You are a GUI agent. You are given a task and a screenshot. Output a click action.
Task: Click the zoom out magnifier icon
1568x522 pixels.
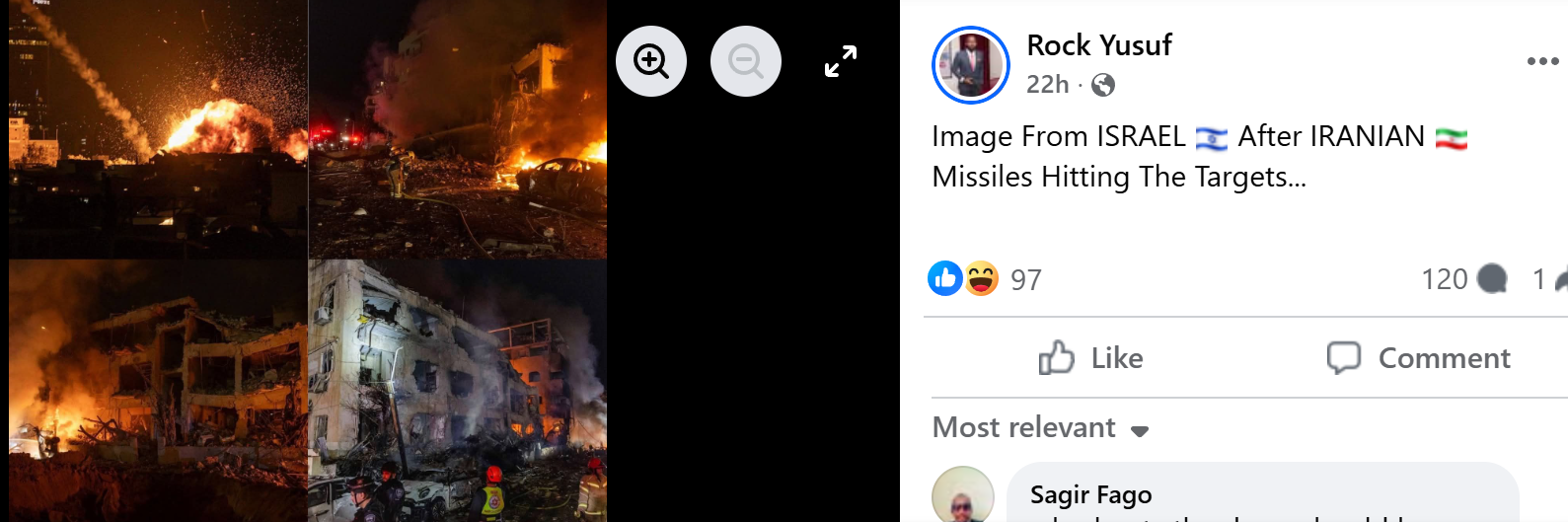tap(746, 61)
